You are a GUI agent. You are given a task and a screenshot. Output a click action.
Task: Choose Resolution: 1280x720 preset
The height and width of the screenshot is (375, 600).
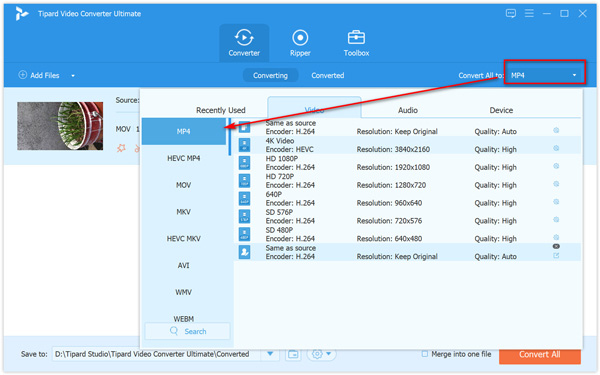pyautogui.click(x=408, y=181)
